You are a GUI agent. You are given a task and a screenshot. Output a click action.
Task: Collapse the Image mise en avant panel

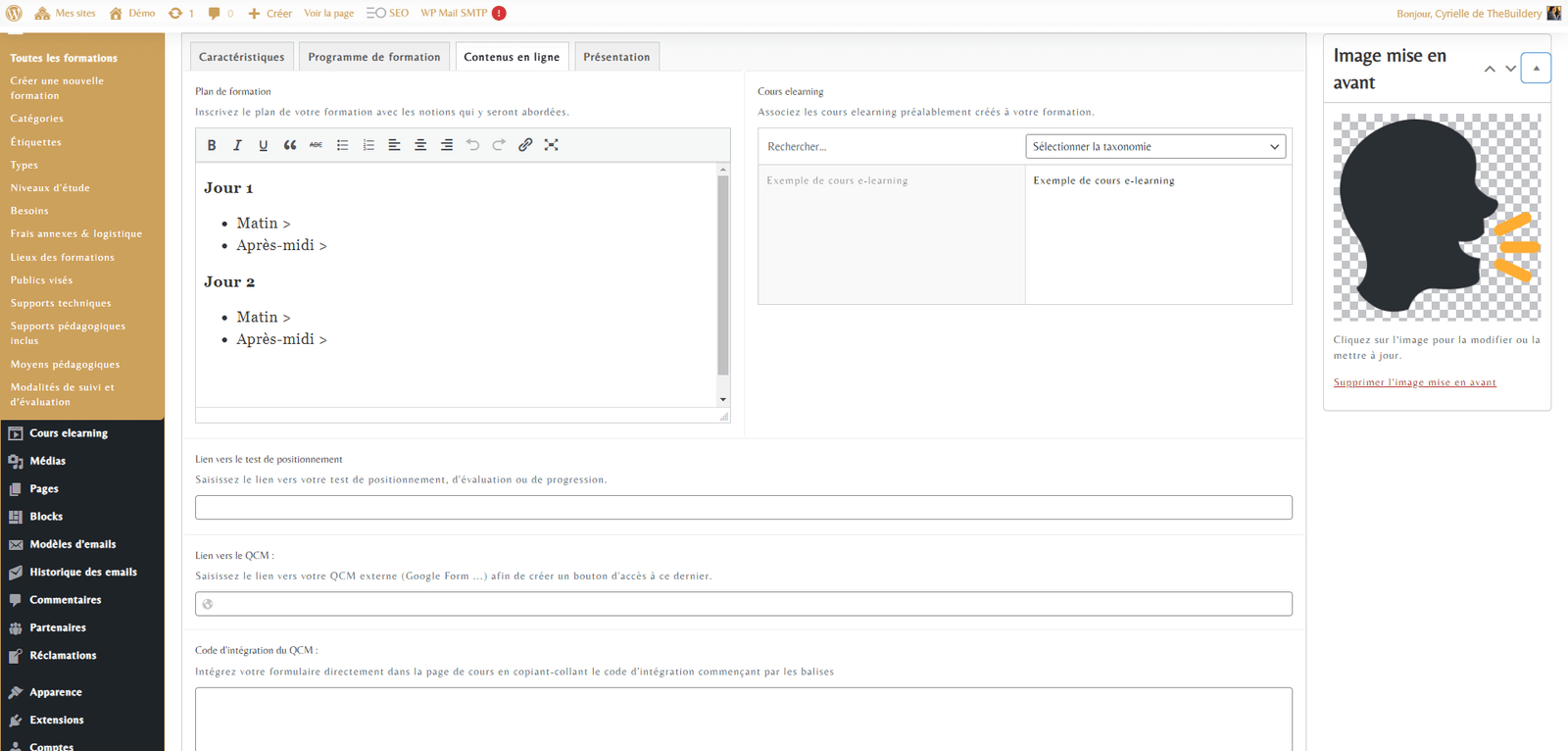point(1536,68)
